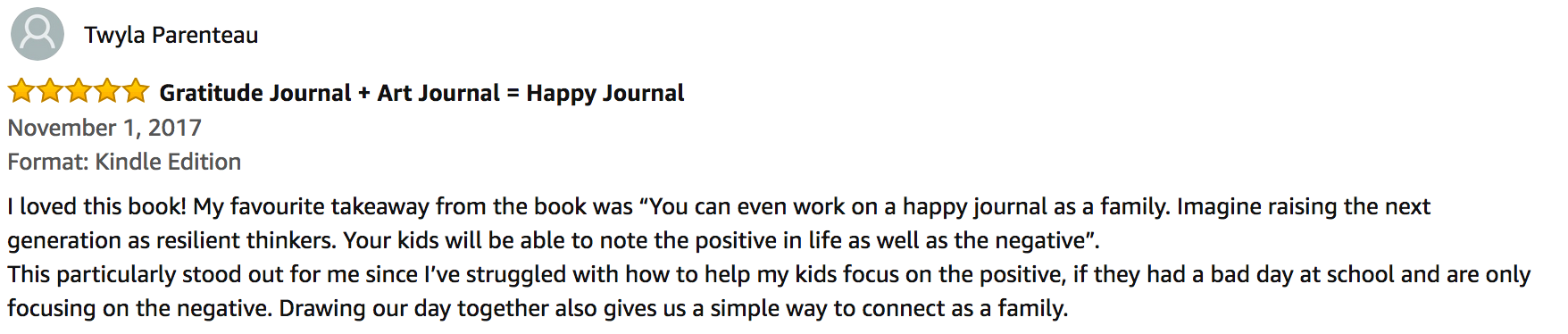The height and width of the screenshot is (334, 1568).
Task: Click the fifth gold rating star
Action: 136,91
